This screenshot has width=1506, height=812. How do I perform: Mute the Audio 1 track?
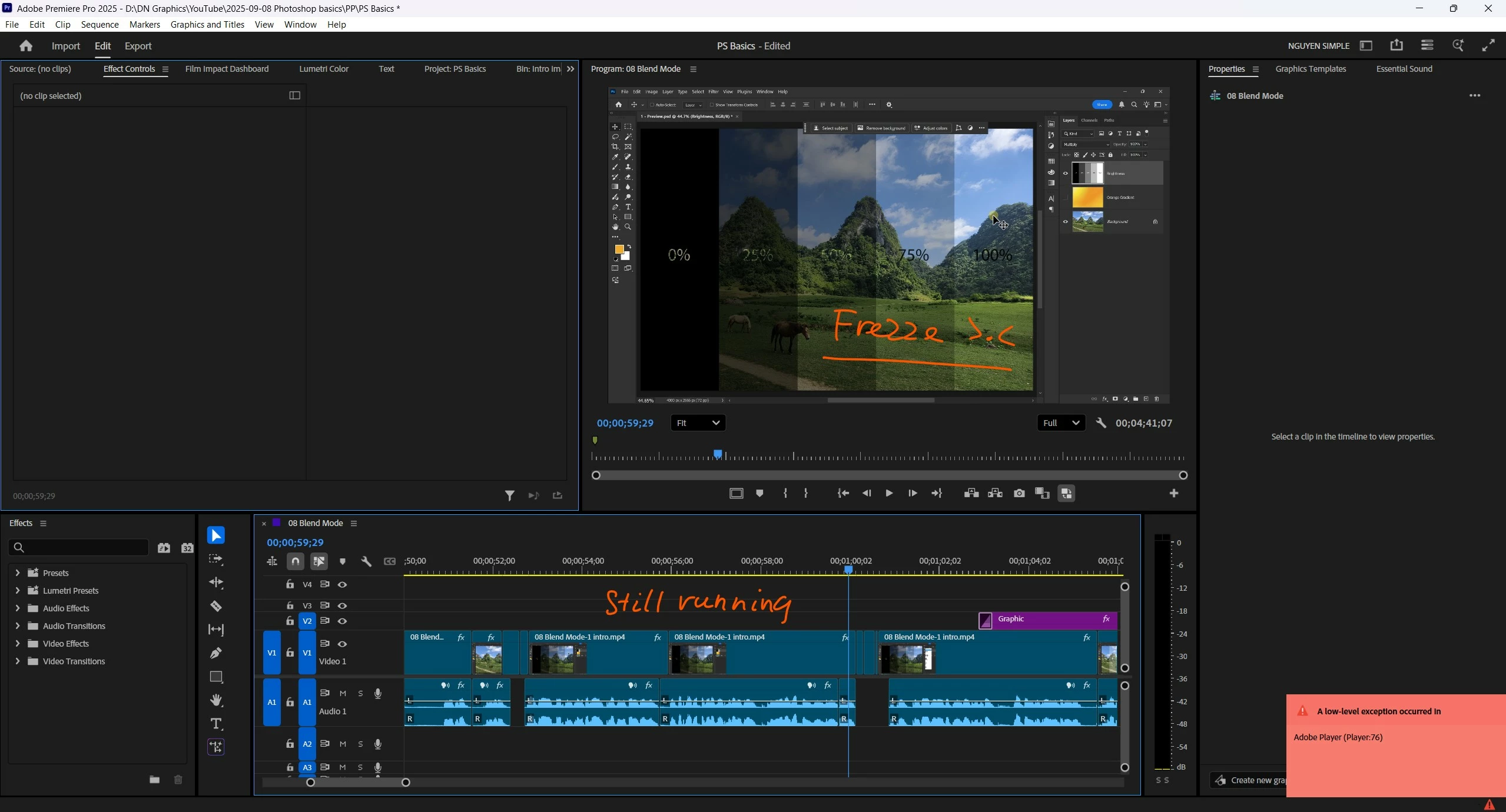tap(343, 693)
